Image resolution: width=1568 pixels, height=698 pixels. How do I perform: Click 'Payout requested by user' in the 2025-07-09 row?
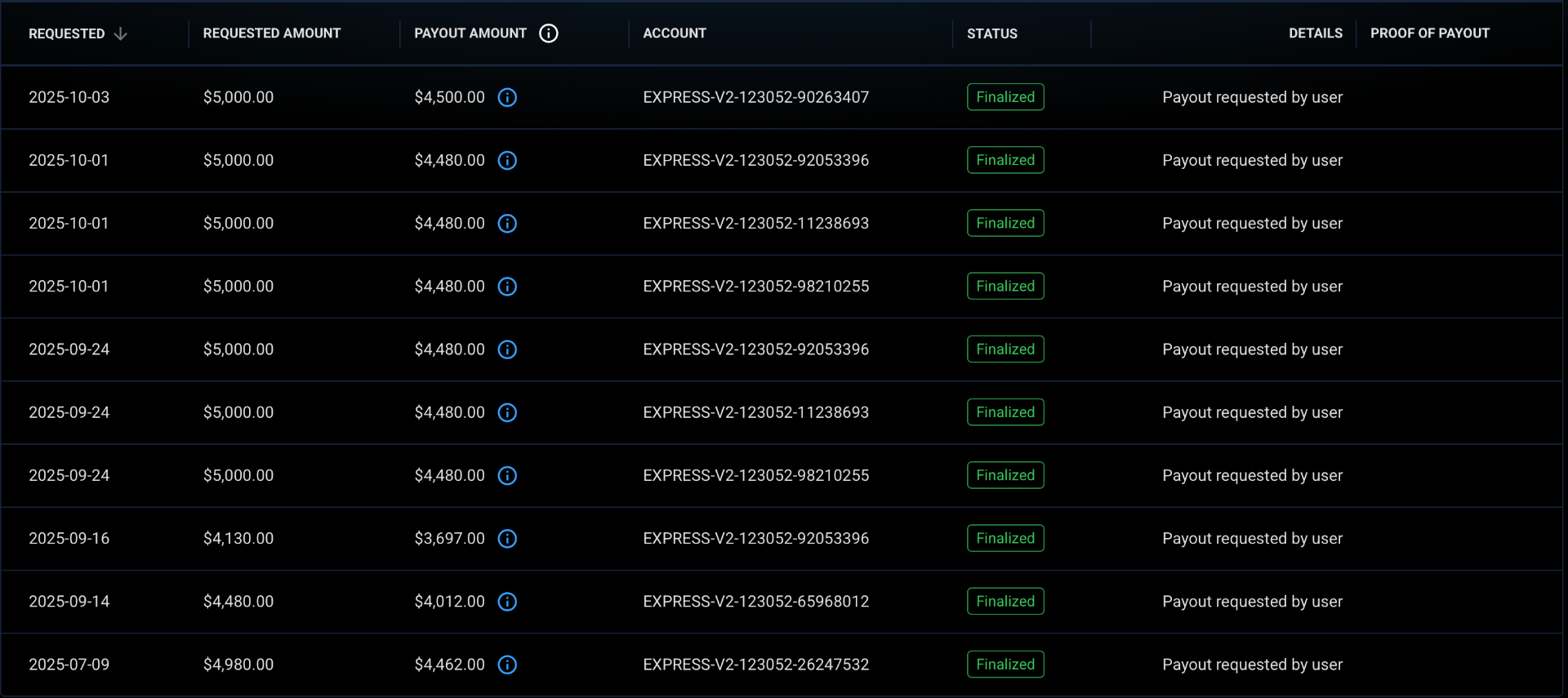tap(1253, 665)
